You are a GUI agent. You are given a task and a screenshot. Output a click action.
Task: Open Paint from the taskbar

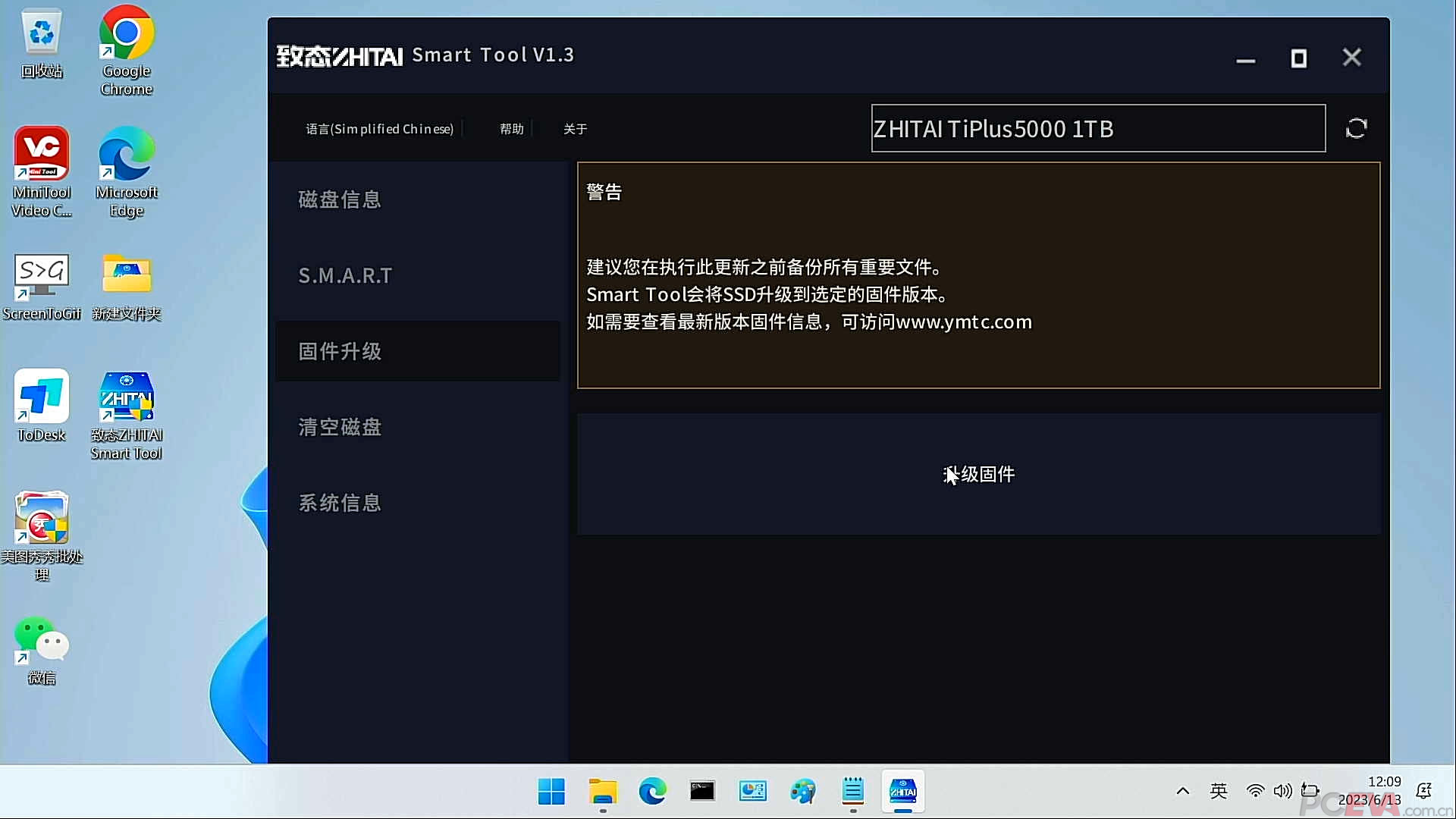[x=803, y=791]
